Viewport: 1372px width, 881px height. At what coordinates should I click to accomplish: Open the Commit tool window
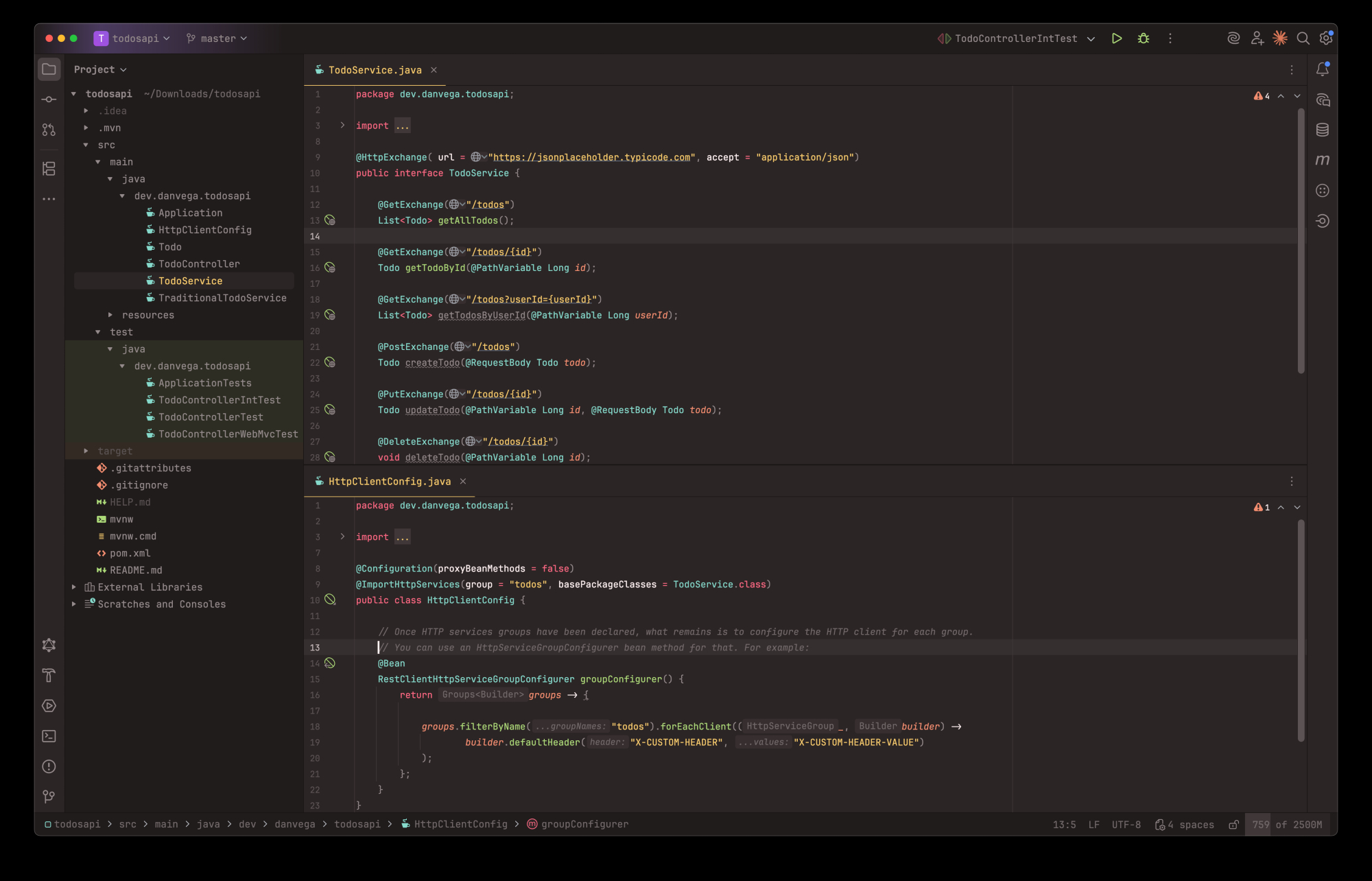[49, 99]
